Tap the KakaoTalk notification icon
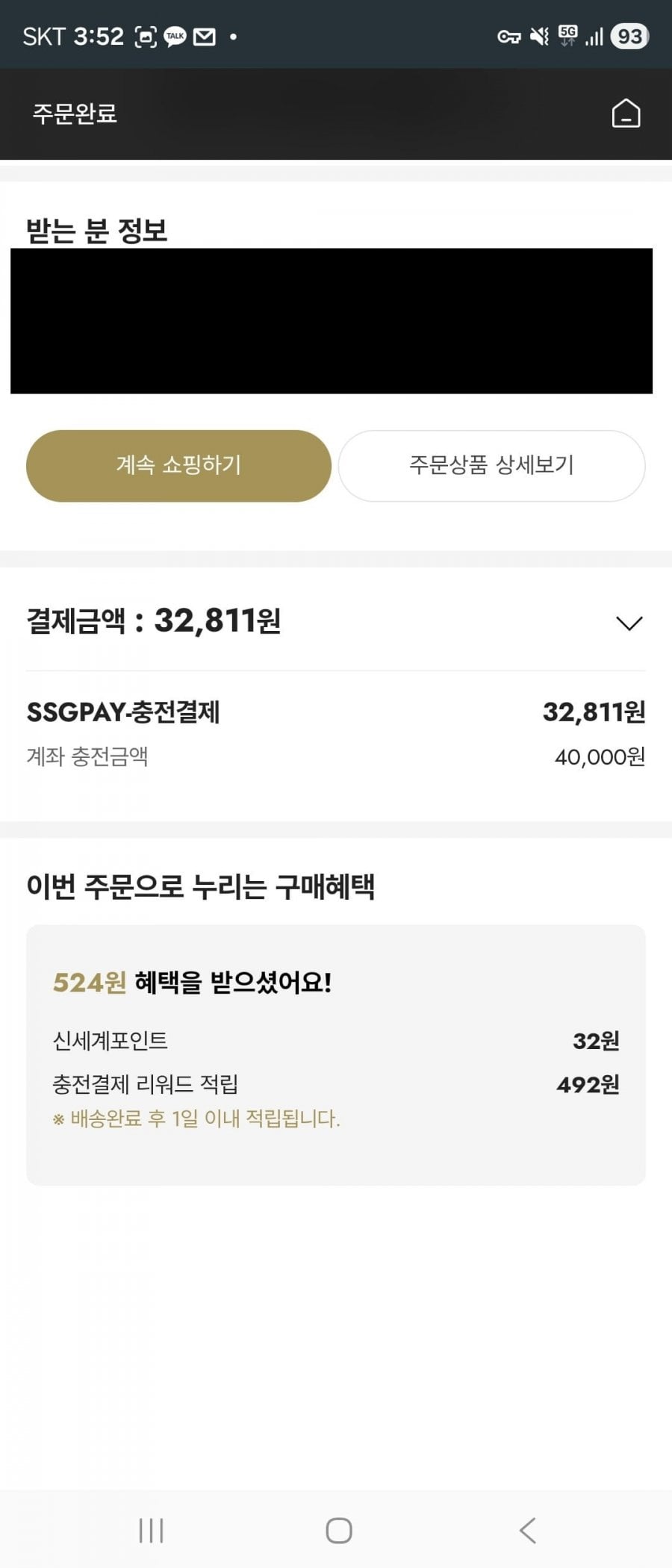Viewport: 672px width, 1568px height. point(175,37)
